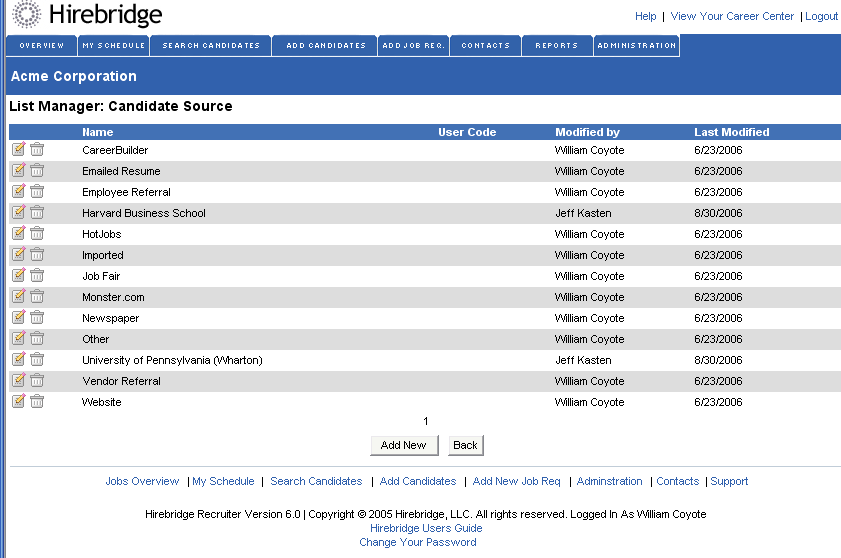Delete the Other source entry
The image size is (841, 558).
(x=37, y=337)
